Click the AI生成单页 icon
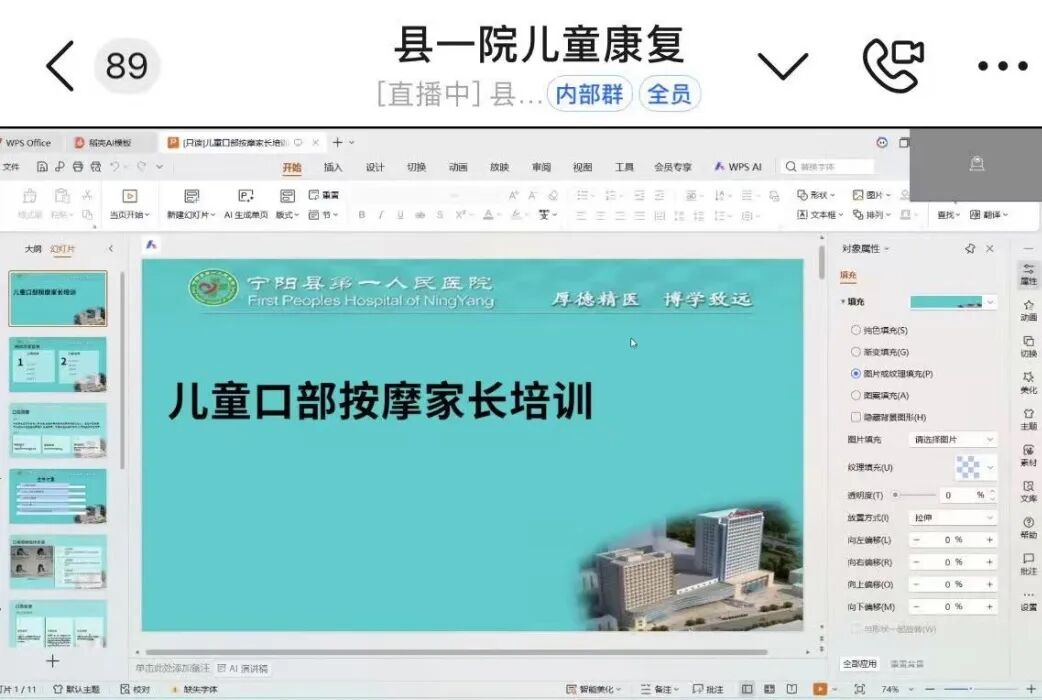 tap(245, 196)
